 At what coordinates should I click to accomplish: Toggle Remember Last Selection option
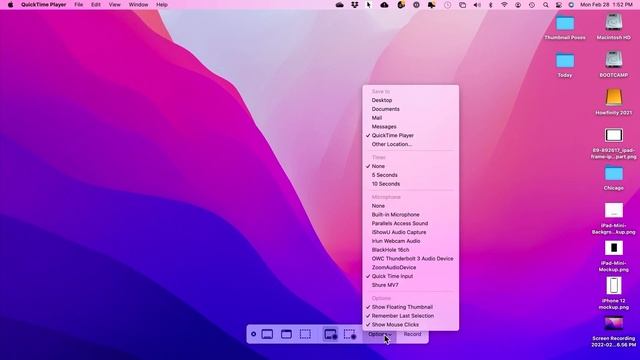point(411,316)
